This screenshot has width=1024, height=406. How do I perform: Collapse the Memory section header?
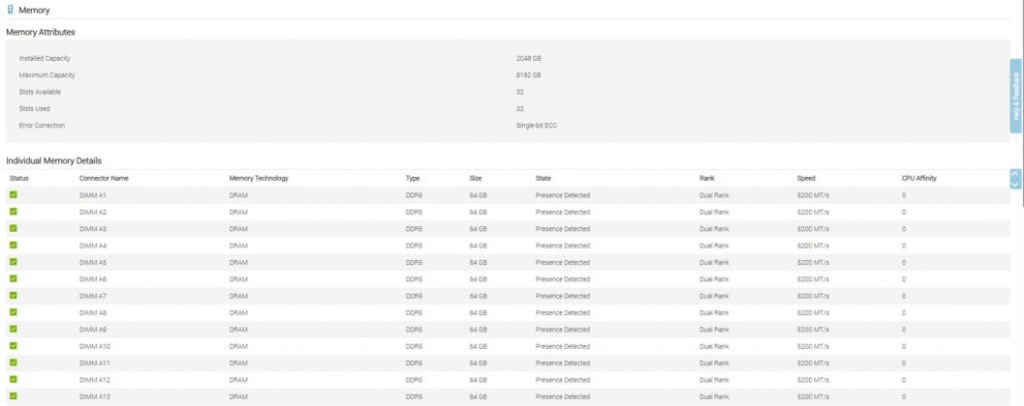click(x=37, y=9)
